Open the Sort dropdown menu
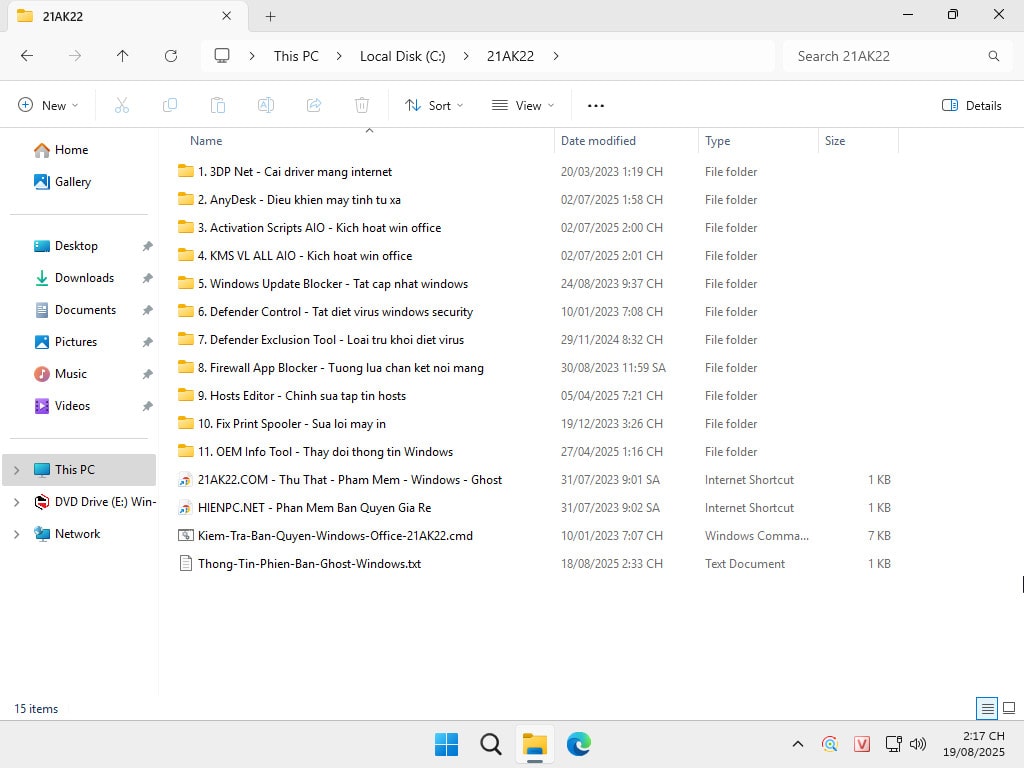The width and height of the screenshot is (1024, 768). [x=434, y=105]
